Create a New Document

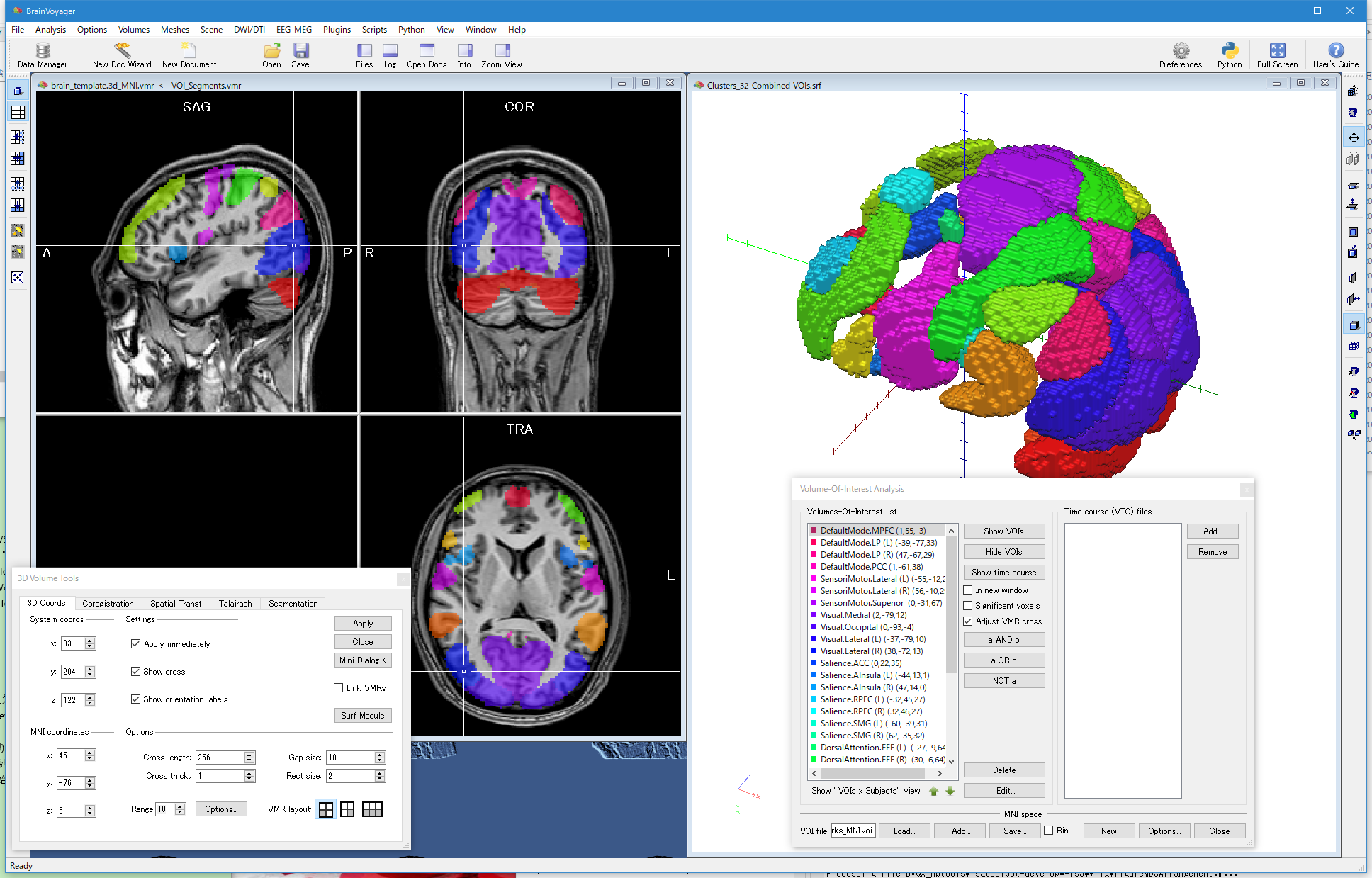pos(189,55)
